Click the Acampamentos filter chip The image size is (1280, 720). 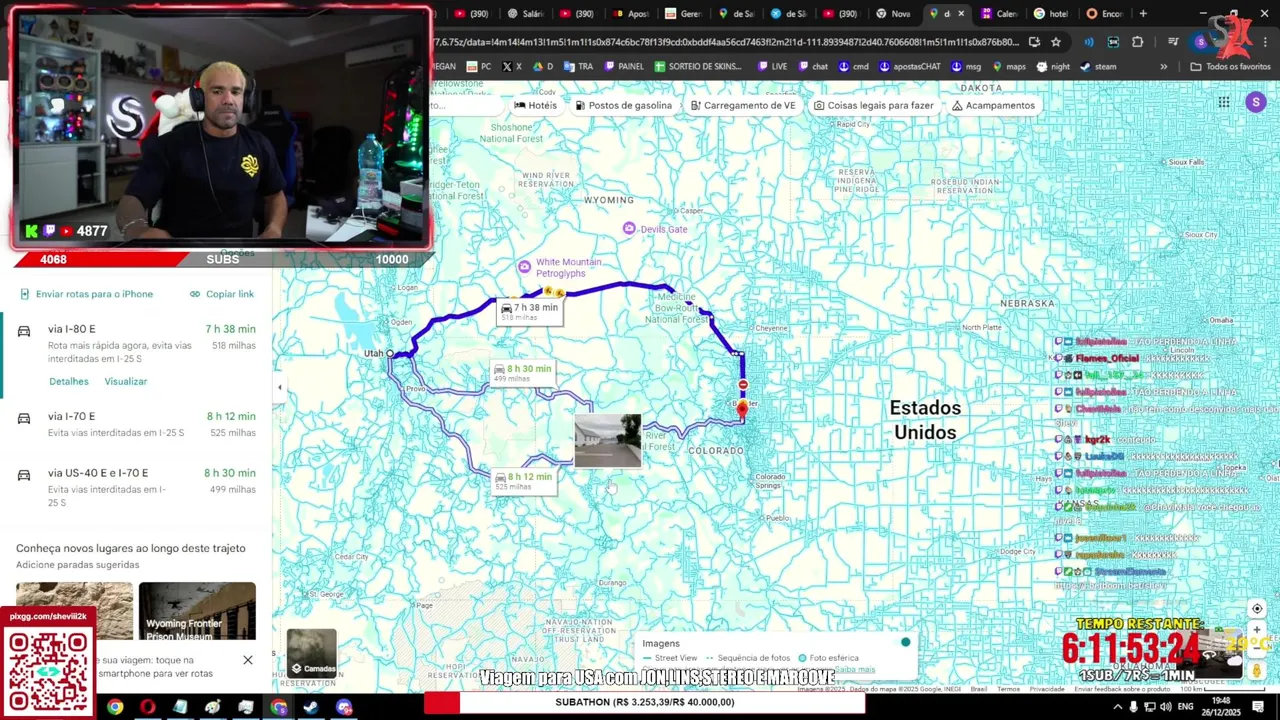click(993, 105)
